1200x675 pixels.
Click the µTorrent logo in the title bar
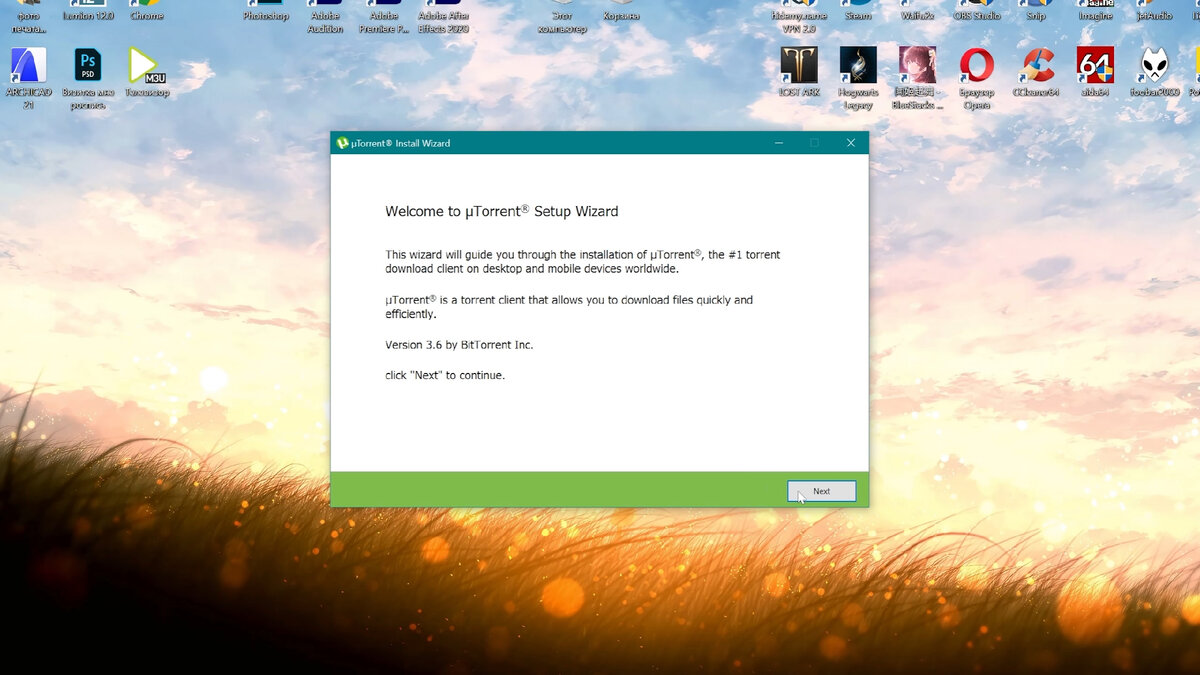tap(342, 143)
